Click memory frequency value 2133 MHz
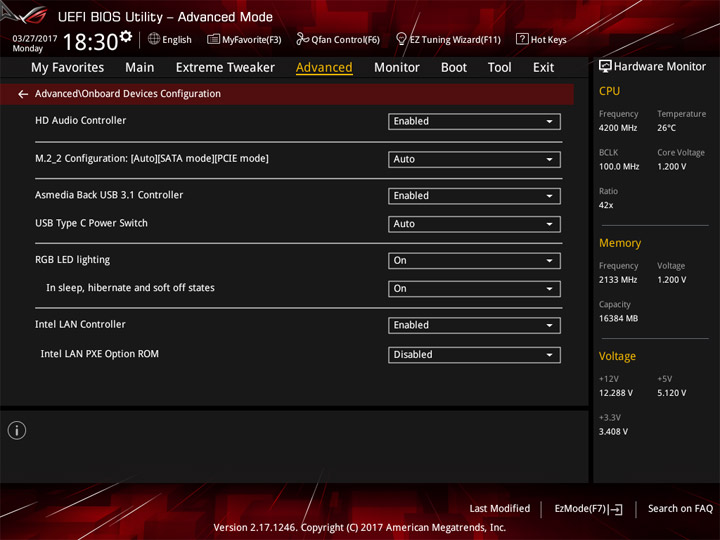Image resolution: width=720 pixels, height=540 pixels. pyautogui.click(x=618, y=280)
